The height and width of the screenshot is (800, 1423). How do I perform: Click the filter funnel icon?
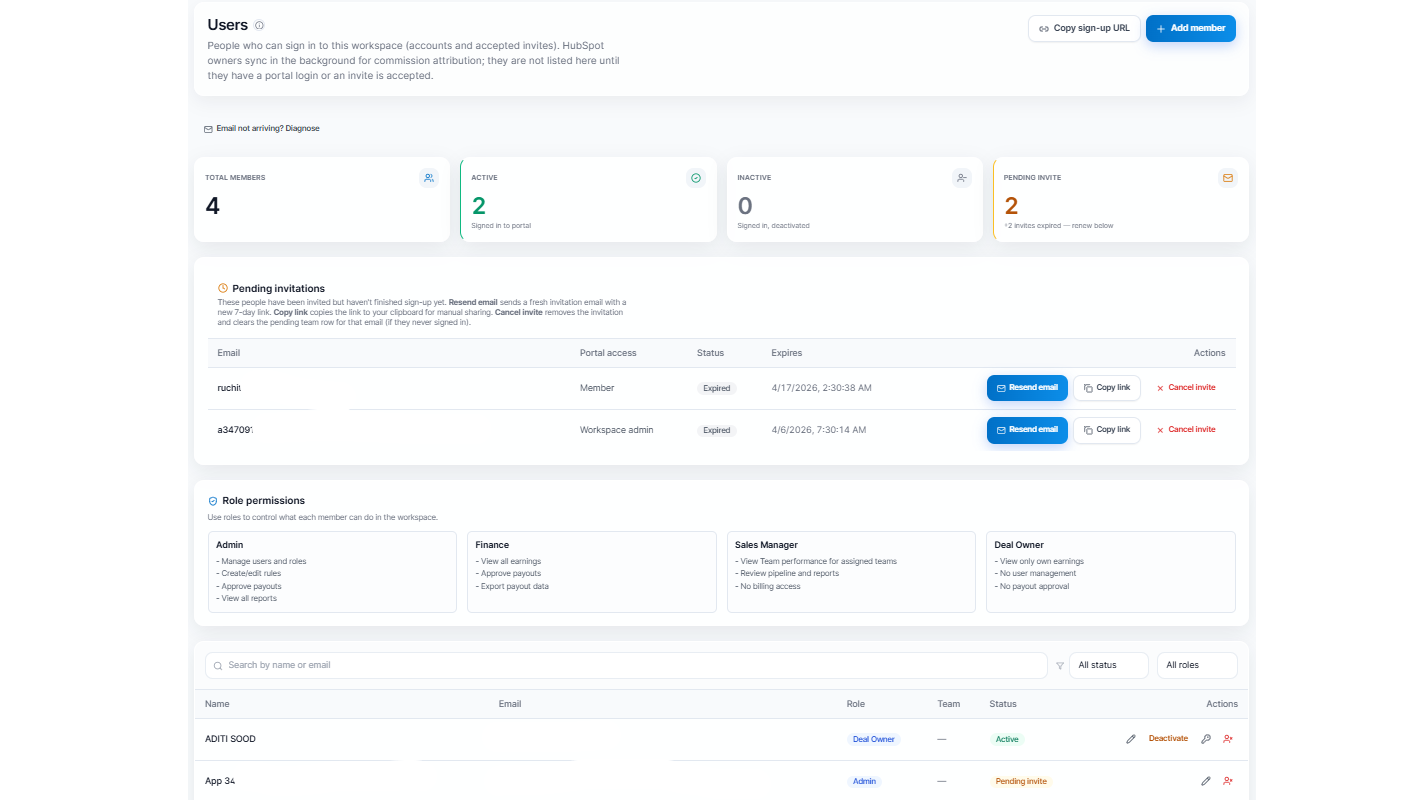[x=1060, y=665]
